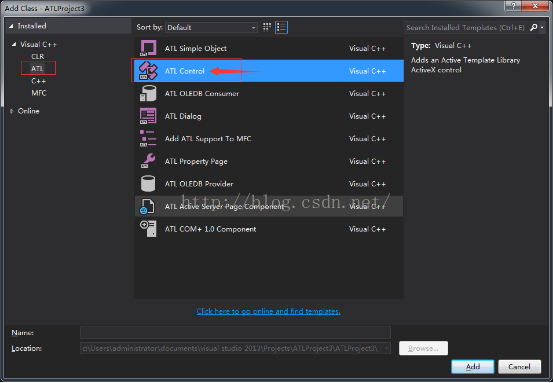
Task: Open the Location path dropdown arrow
Action: [387, 348]
